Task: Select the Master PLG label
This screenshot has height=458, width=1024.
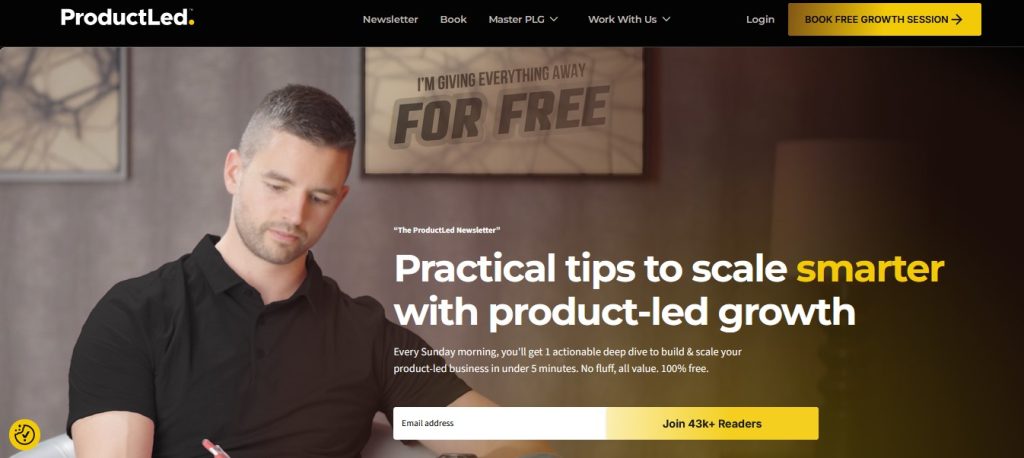Action: pos(516,20)
